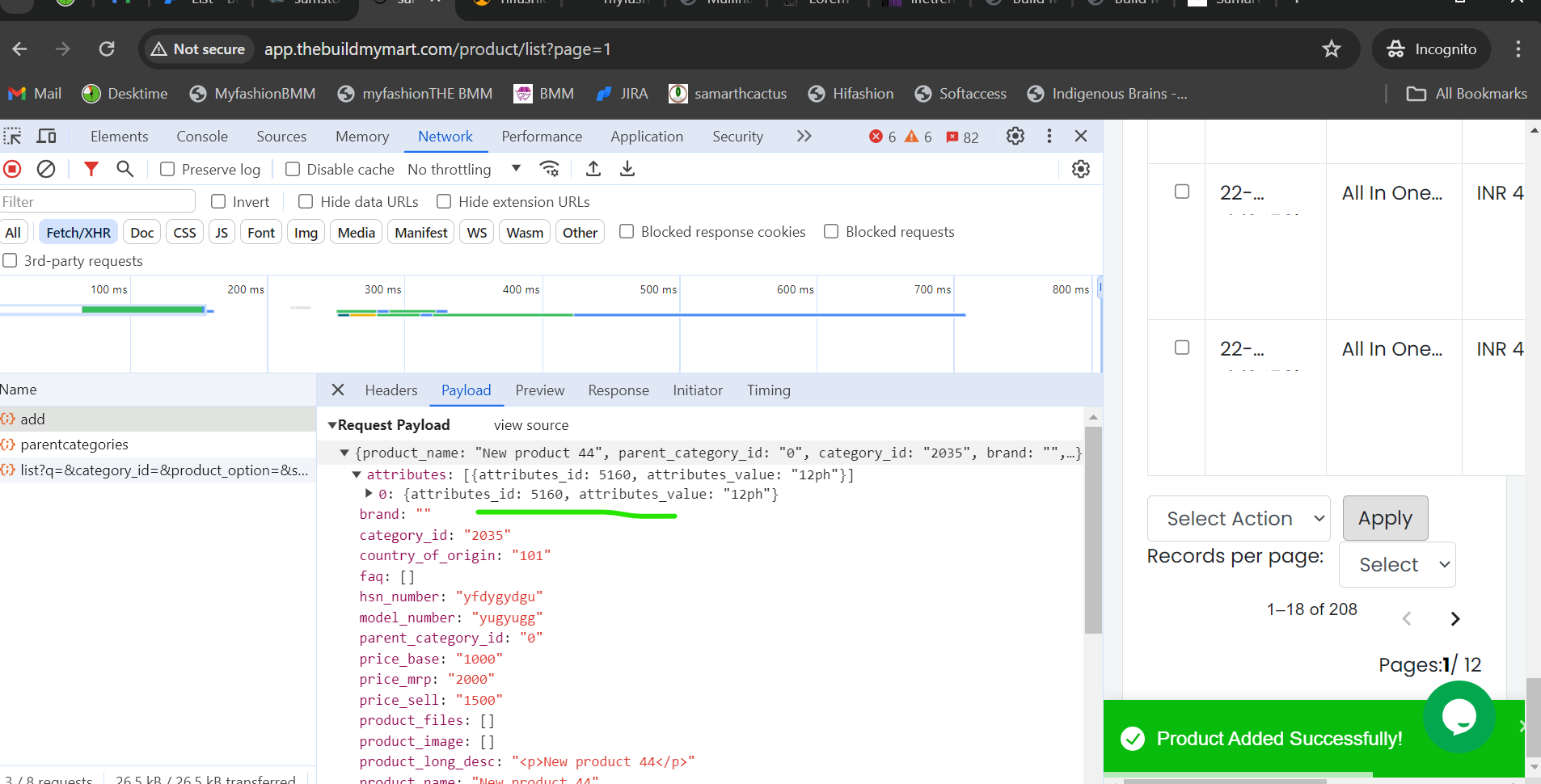Click the Incognito profile button

point(1432,49)
